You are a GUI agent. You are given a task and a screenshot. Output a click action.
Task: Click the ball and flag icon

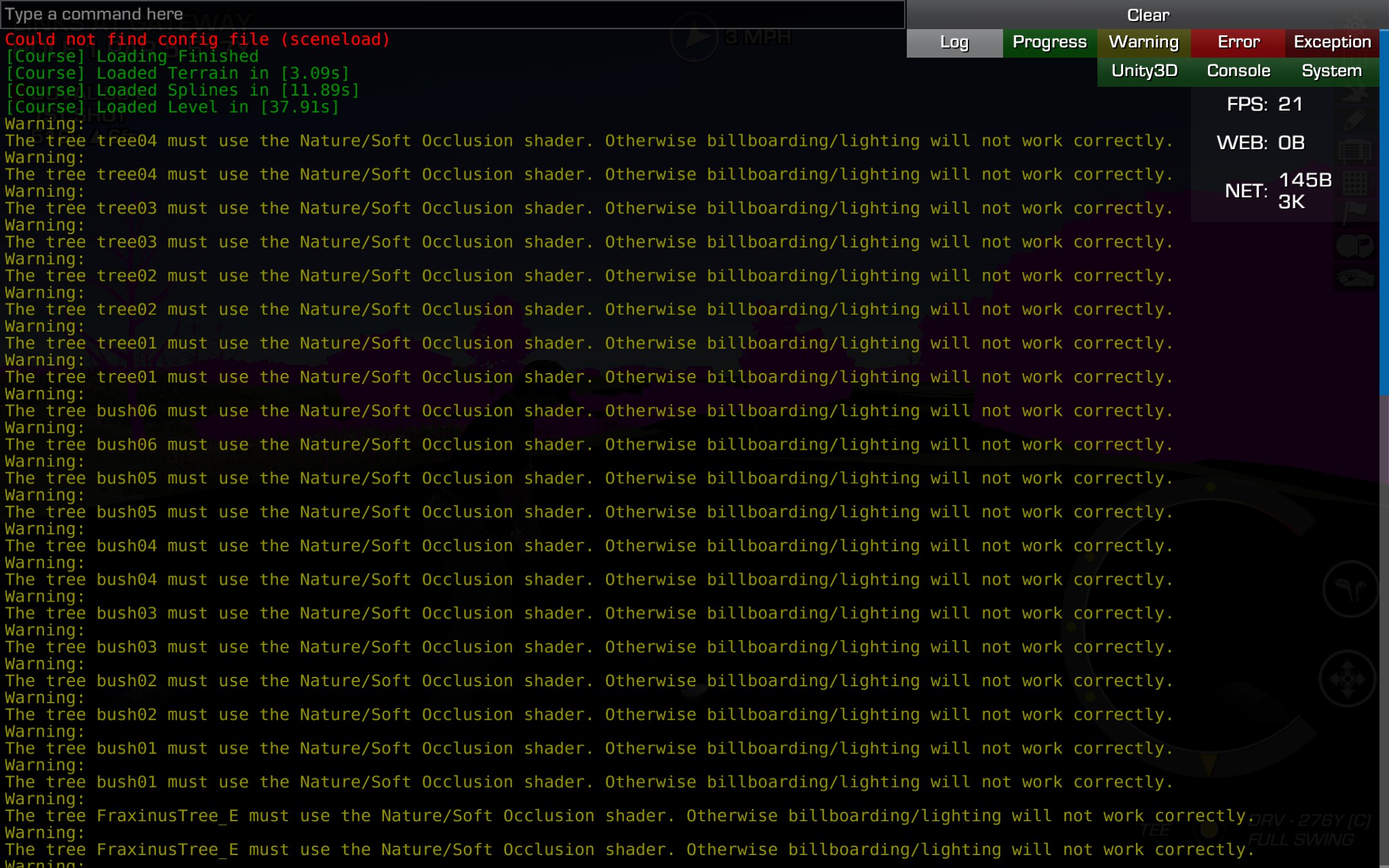click(x=1354, y=245)
